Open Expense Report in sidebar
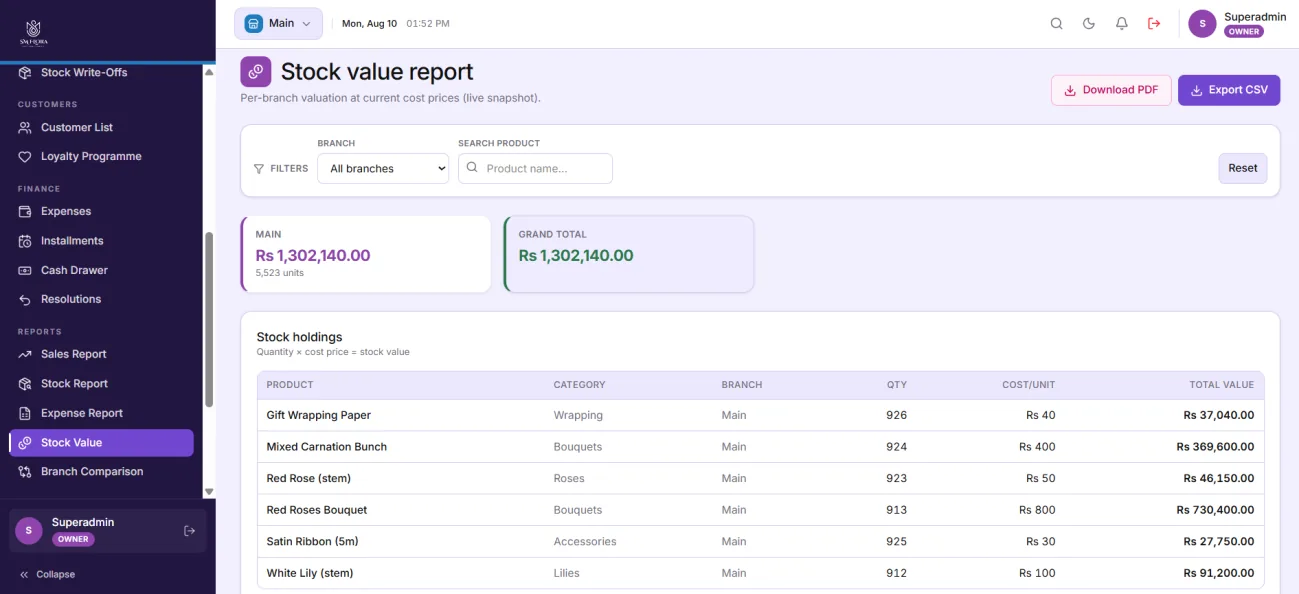 pyautogui.click(x=82, y=413)
